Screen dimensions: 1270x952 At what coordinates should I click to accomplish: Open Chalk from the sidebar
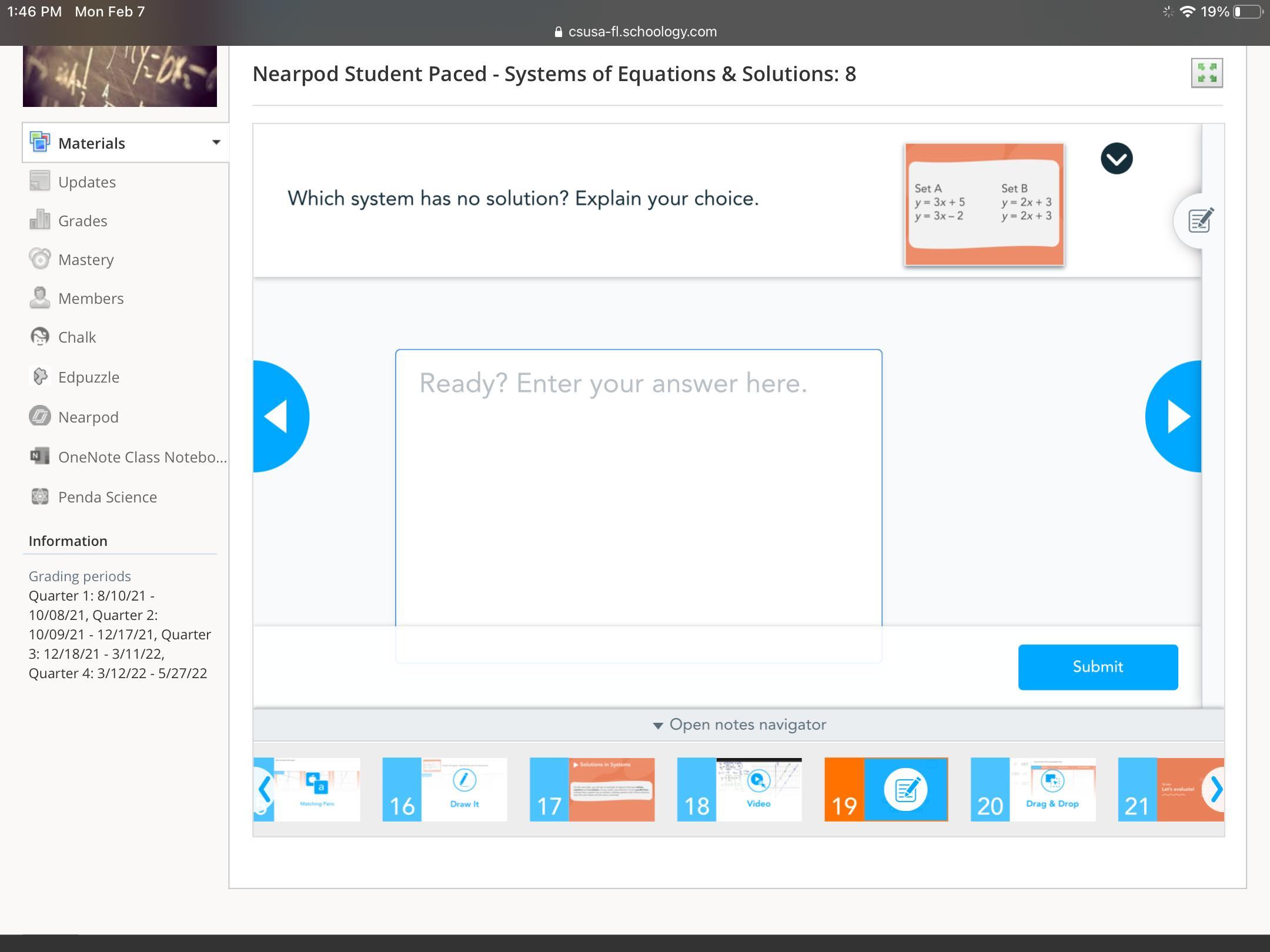tap(76, 337)
